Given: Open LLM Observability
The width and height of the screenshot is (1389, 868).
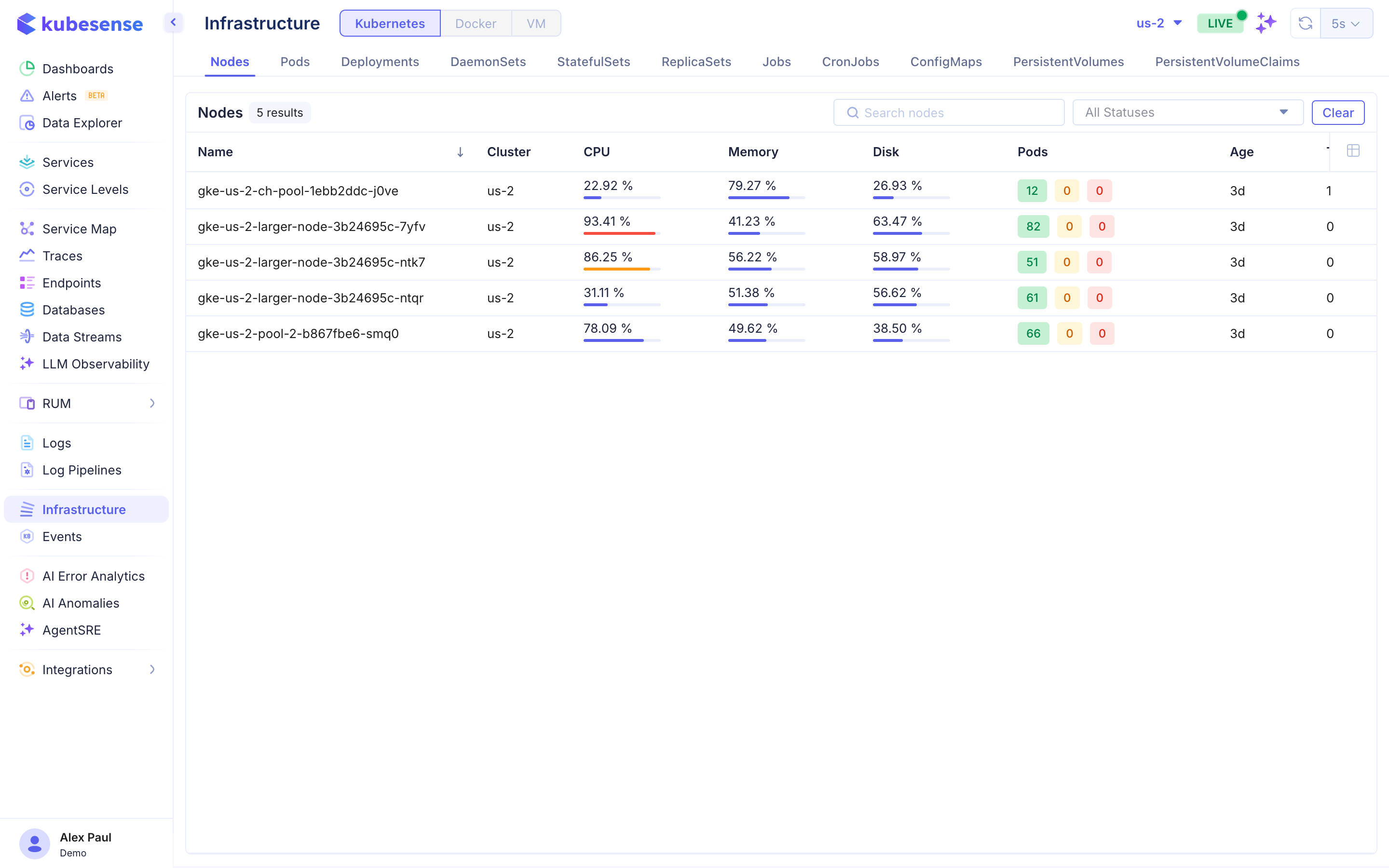Looking at the screenshot, I should click(x=95, y=364).
